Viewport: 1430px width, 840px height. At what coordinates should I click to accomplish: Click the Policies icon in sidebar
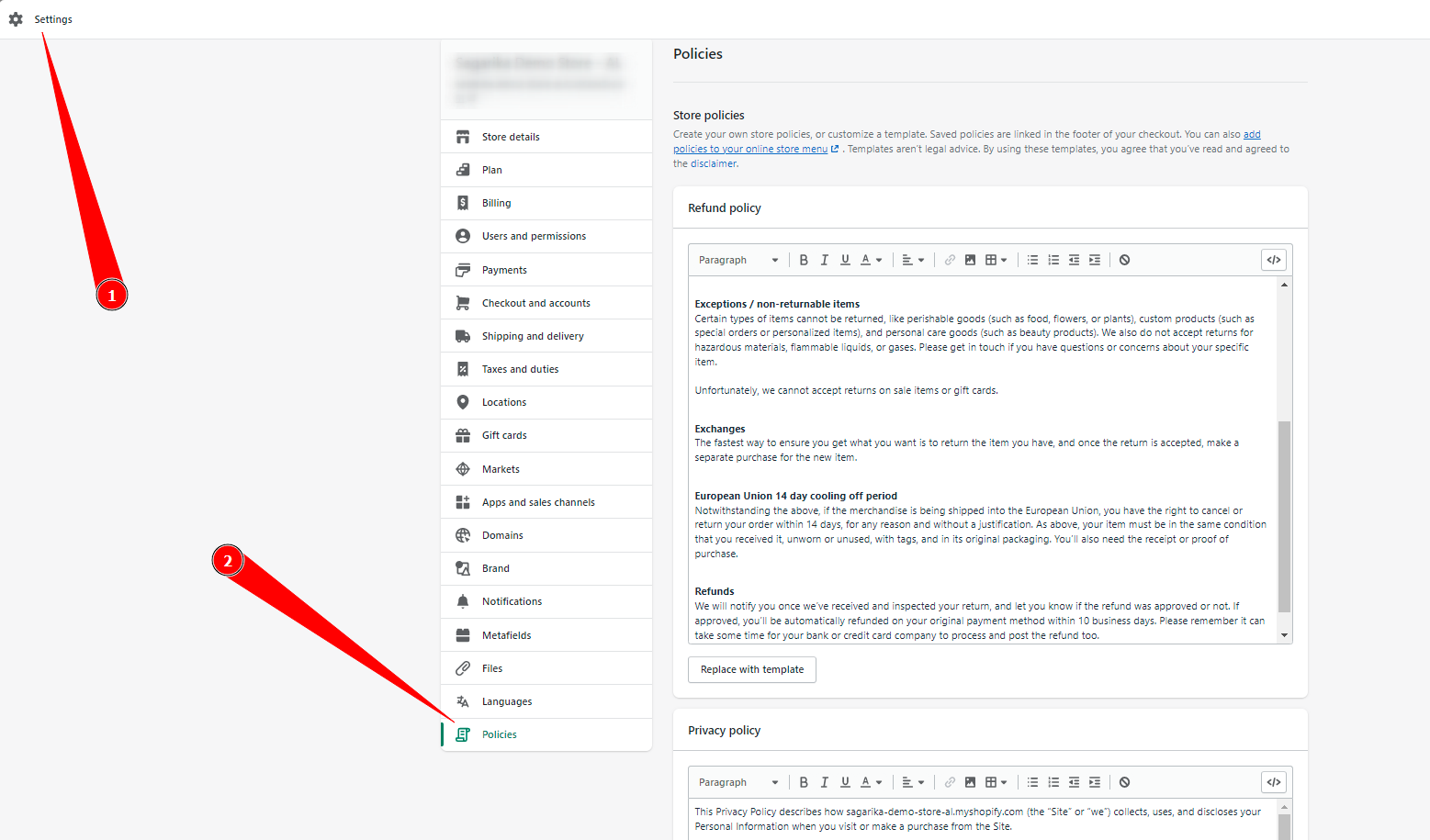coord(463,734)
